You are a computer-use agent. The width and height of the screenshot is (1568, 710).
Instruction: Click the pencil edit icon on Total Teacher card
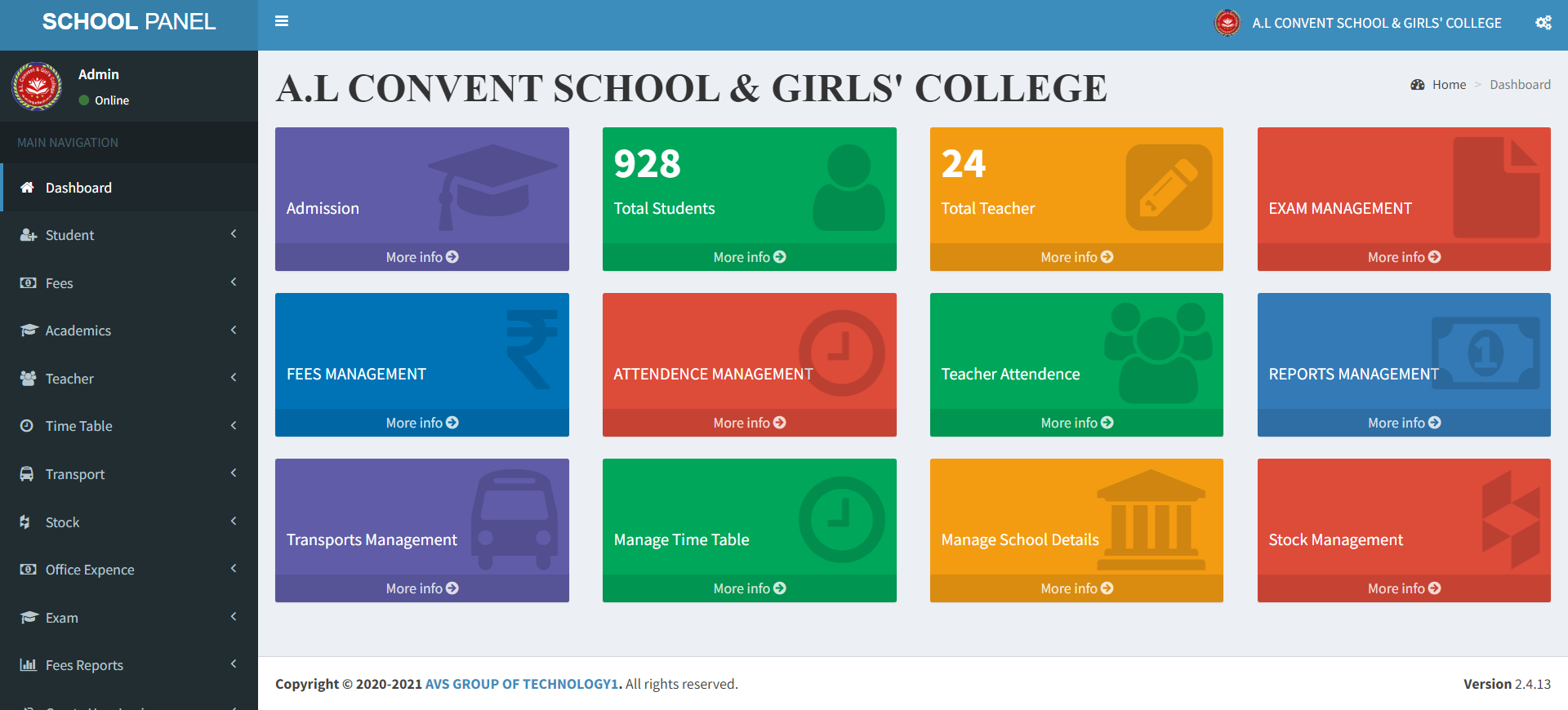1169,188
